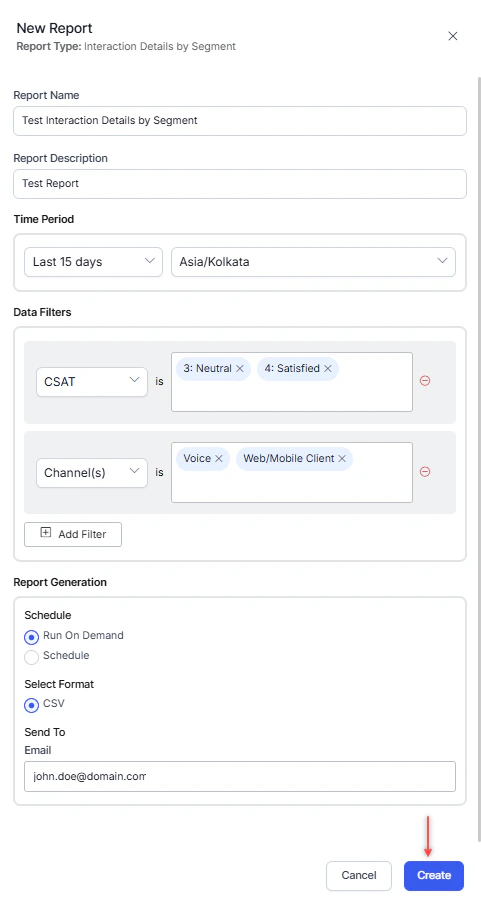Open the Asia/Kolkata timezone dropdown

(x=313, y=262)
